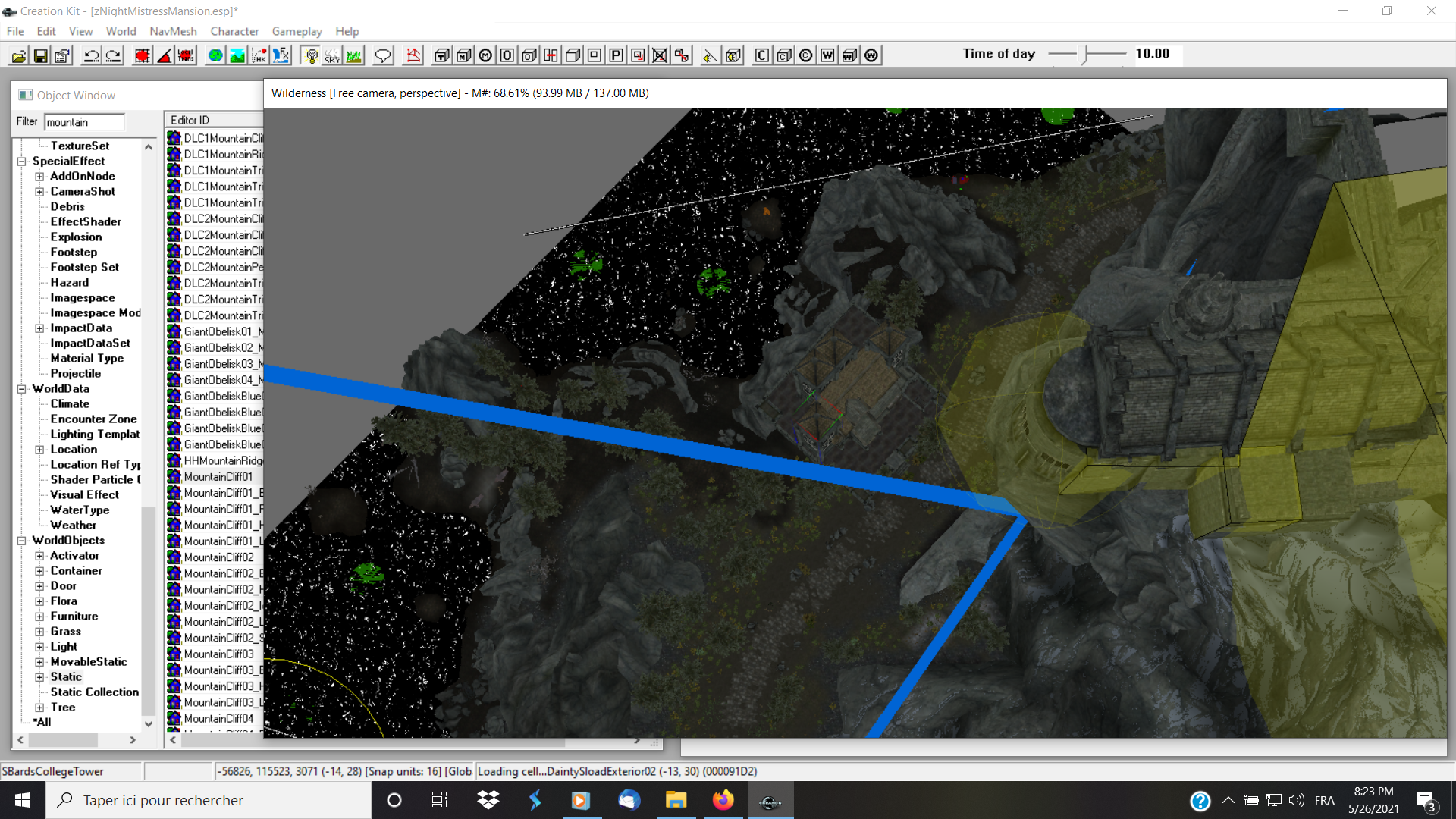1456x819 pixels.
Task: Toggle the boxed C collision icon
Action: point(762,55)
